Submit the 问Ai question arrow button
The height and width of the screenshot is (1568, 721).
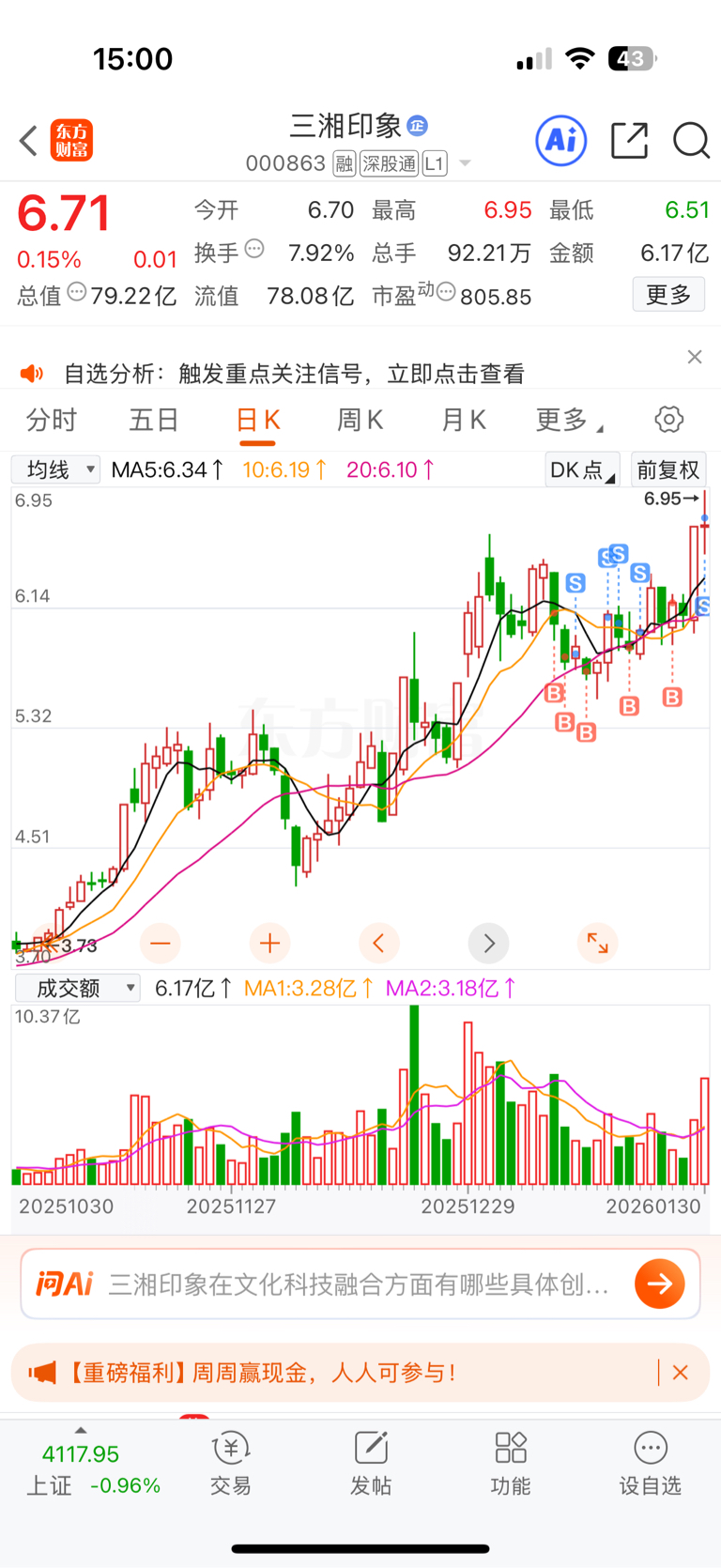pyautogui.click(x=660, y=1284)
